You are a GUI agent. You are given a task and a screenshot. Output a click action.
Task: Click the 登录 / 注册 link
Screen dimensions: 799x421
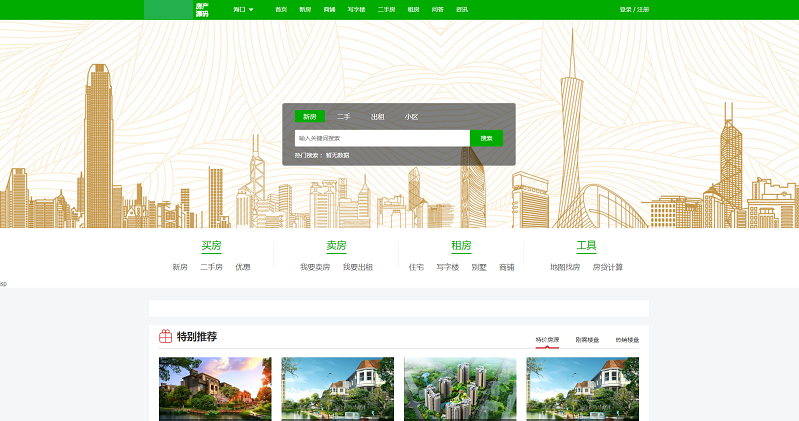pyautogui.click(x=634, y=10)
